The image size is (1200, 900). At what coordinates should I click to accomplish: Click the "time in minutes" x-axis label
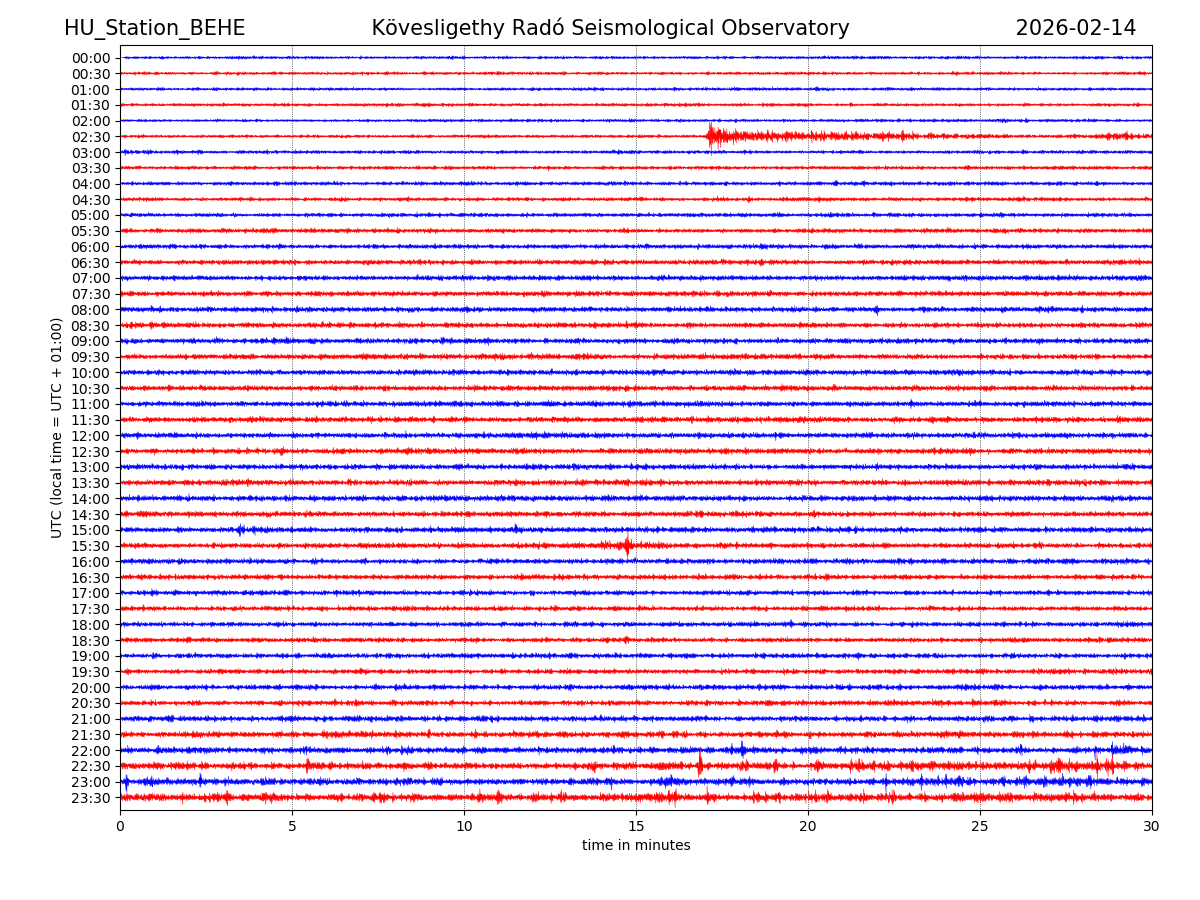tap(636, 846)
